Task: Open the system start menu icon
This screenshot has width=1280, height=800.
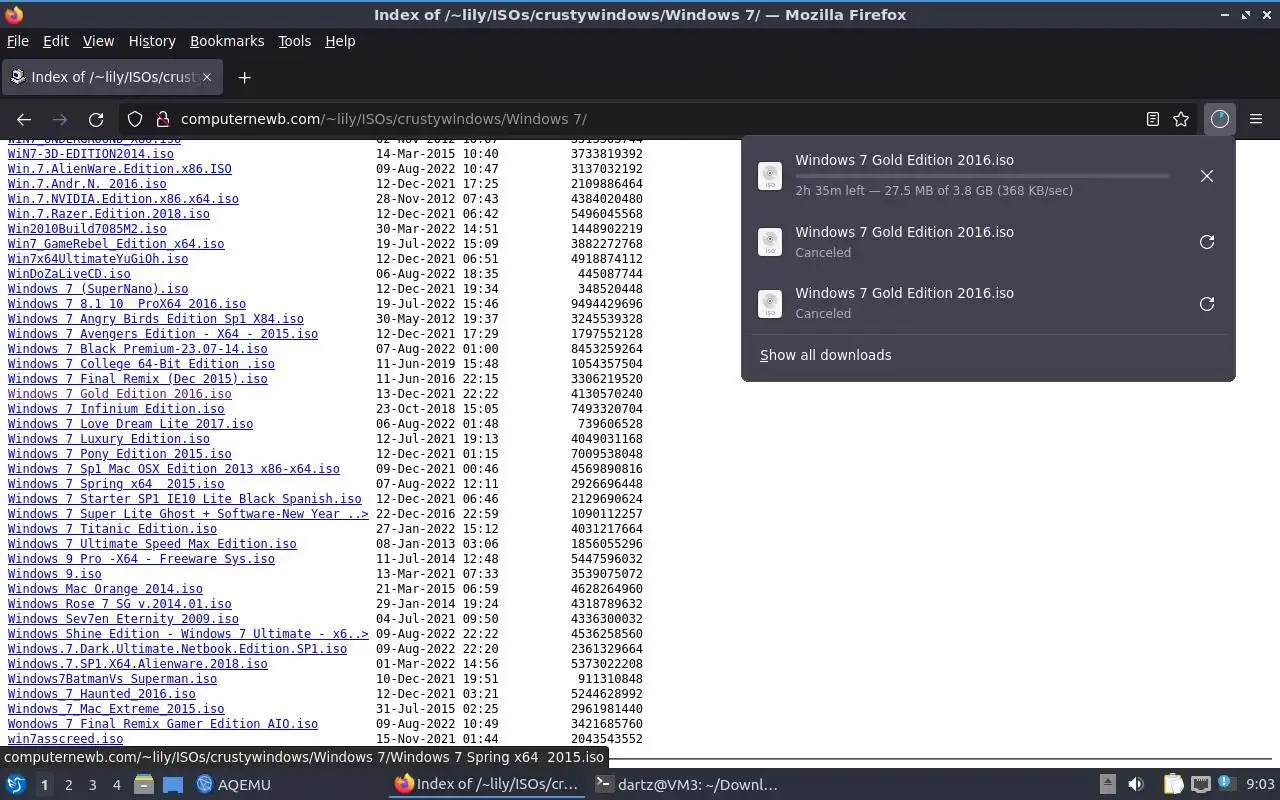Action: coord(16,785)
